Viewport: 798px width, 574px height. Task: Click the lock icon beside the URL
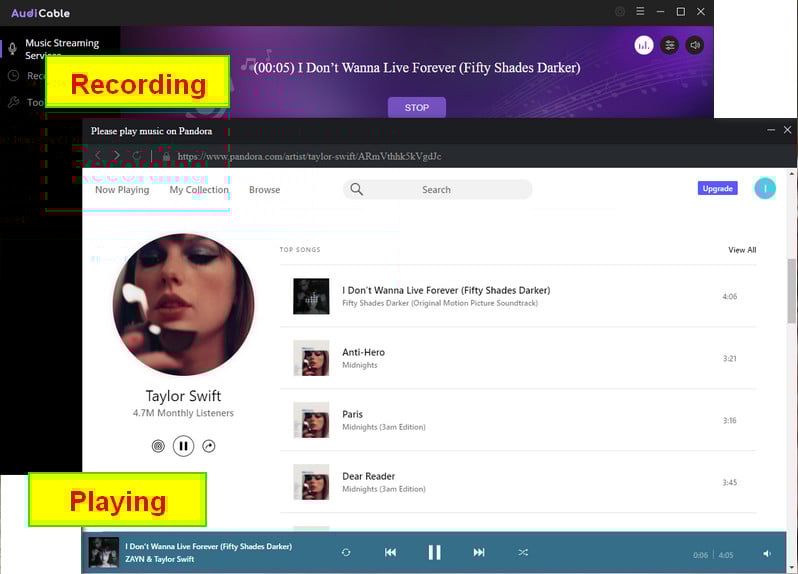click(x=166, y=156)
